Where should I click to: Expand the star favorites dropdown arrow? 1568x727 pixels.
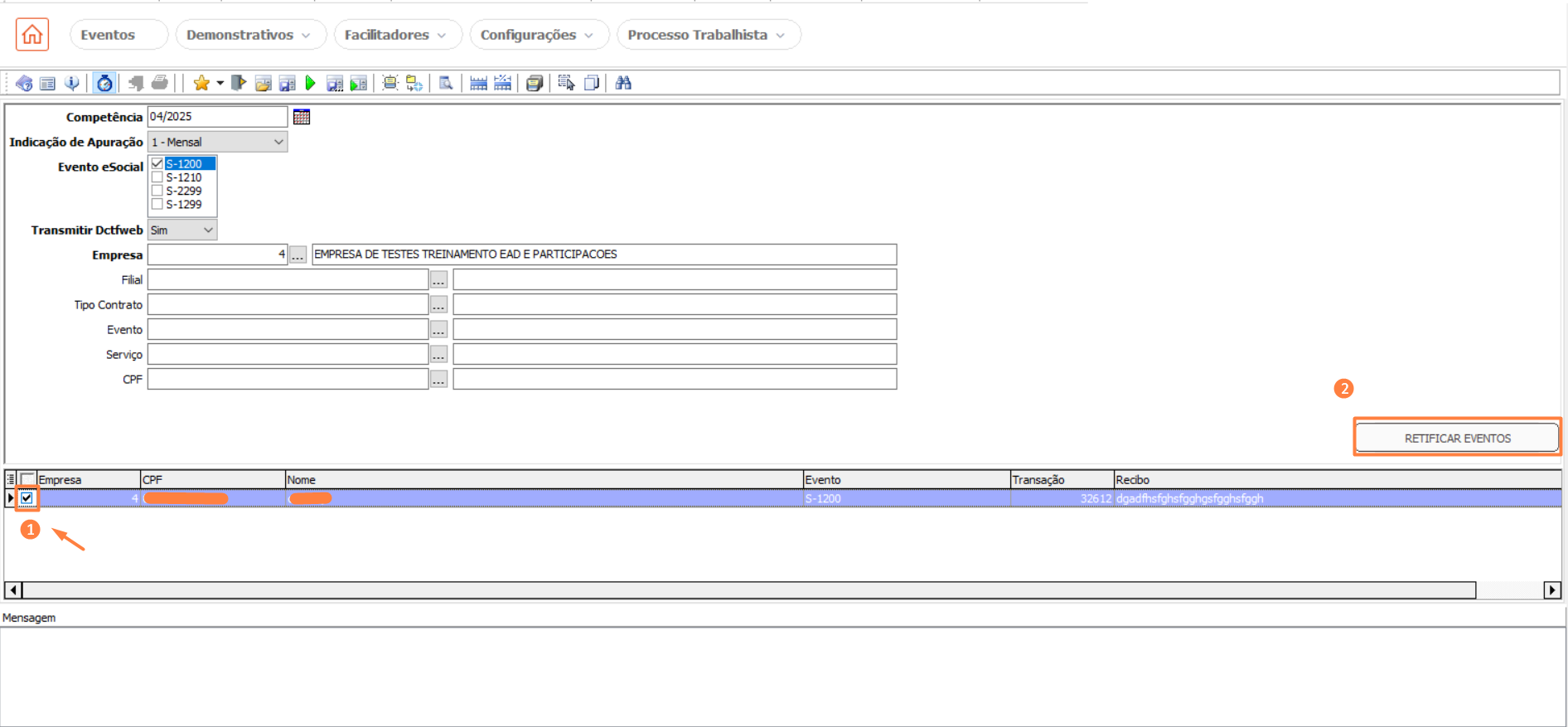tap(220, 83)
